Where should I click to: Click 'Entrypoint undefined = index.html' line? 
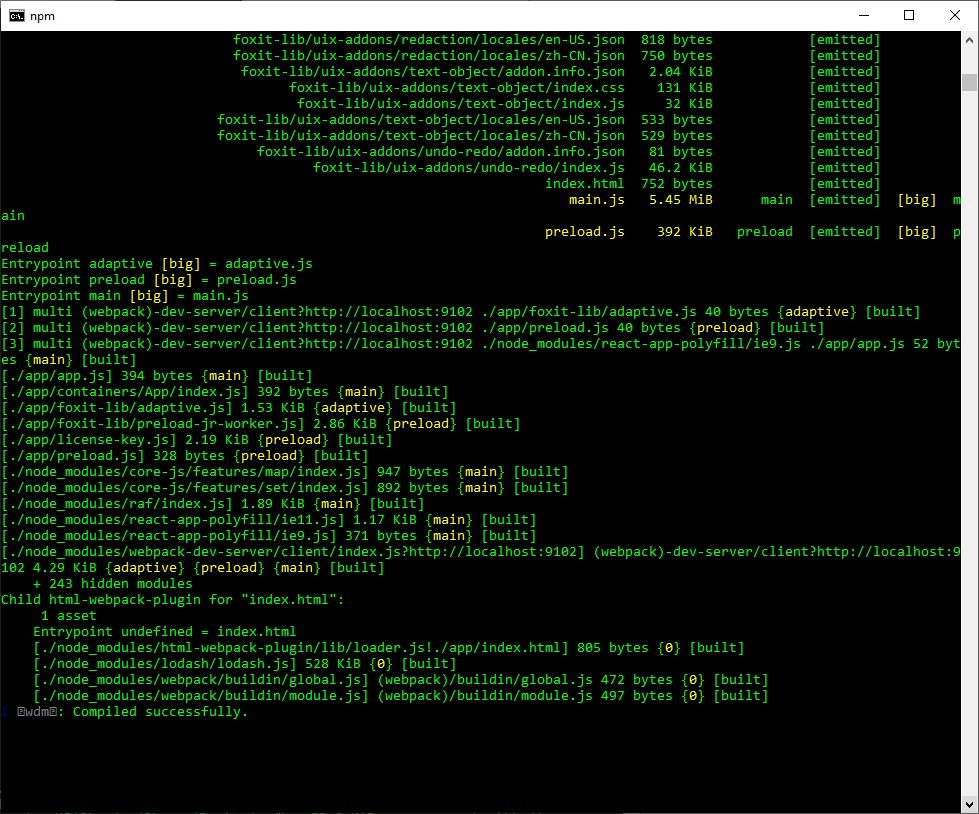pos(165,632)
